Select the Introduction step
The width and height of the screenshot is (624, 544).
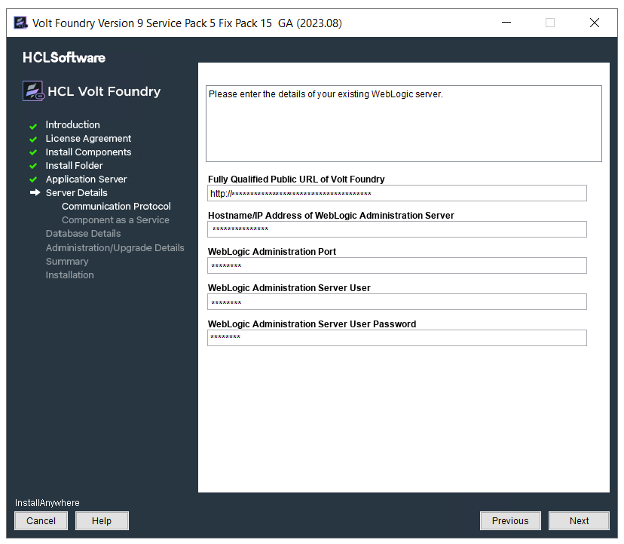72,125
